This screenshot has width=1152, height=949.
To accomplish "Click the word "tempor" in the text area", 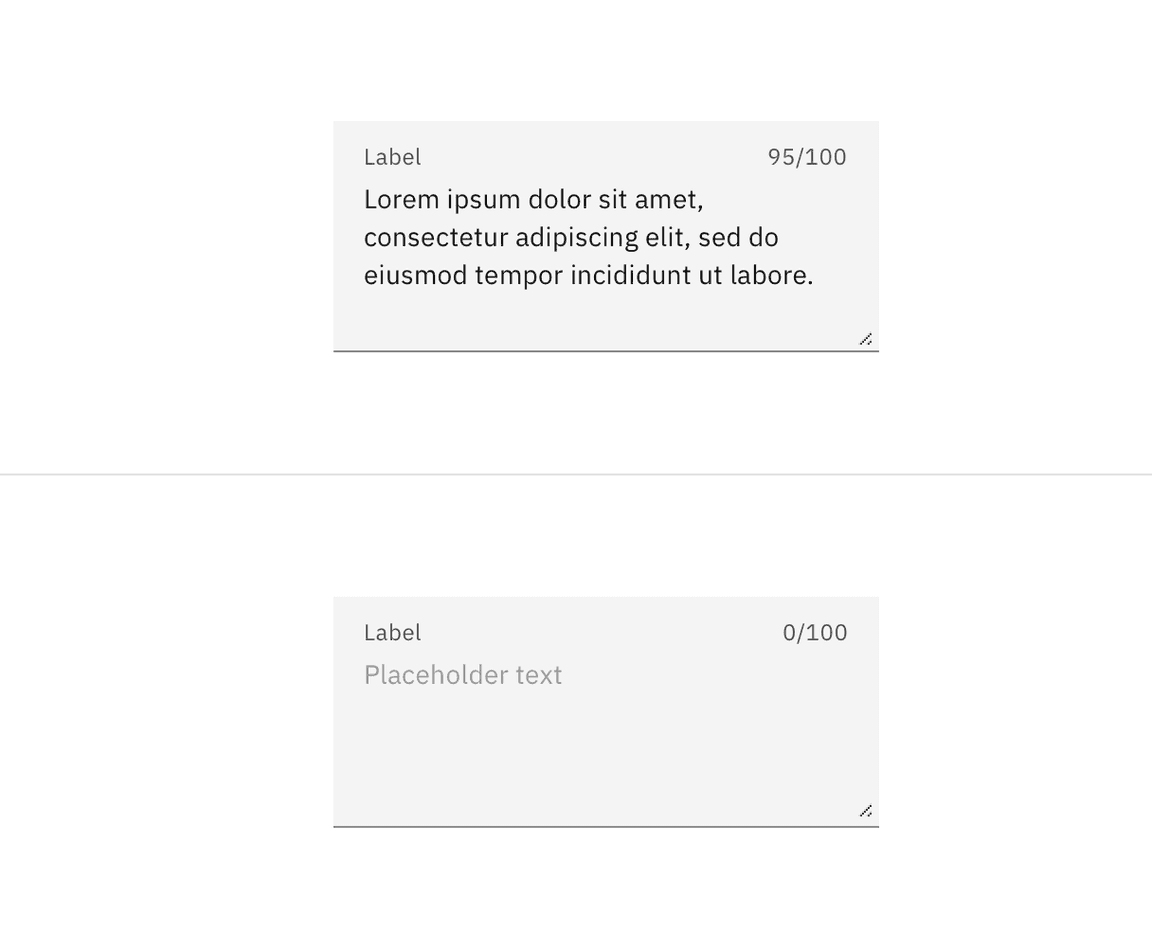I will 518,276.
